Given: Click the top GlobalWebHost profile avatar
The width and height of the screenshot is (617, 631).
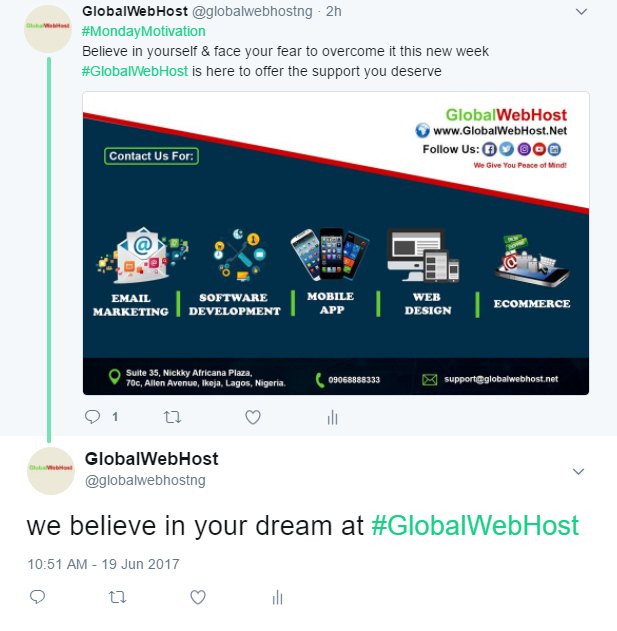Looking at the screenshot, I should 48,29.
